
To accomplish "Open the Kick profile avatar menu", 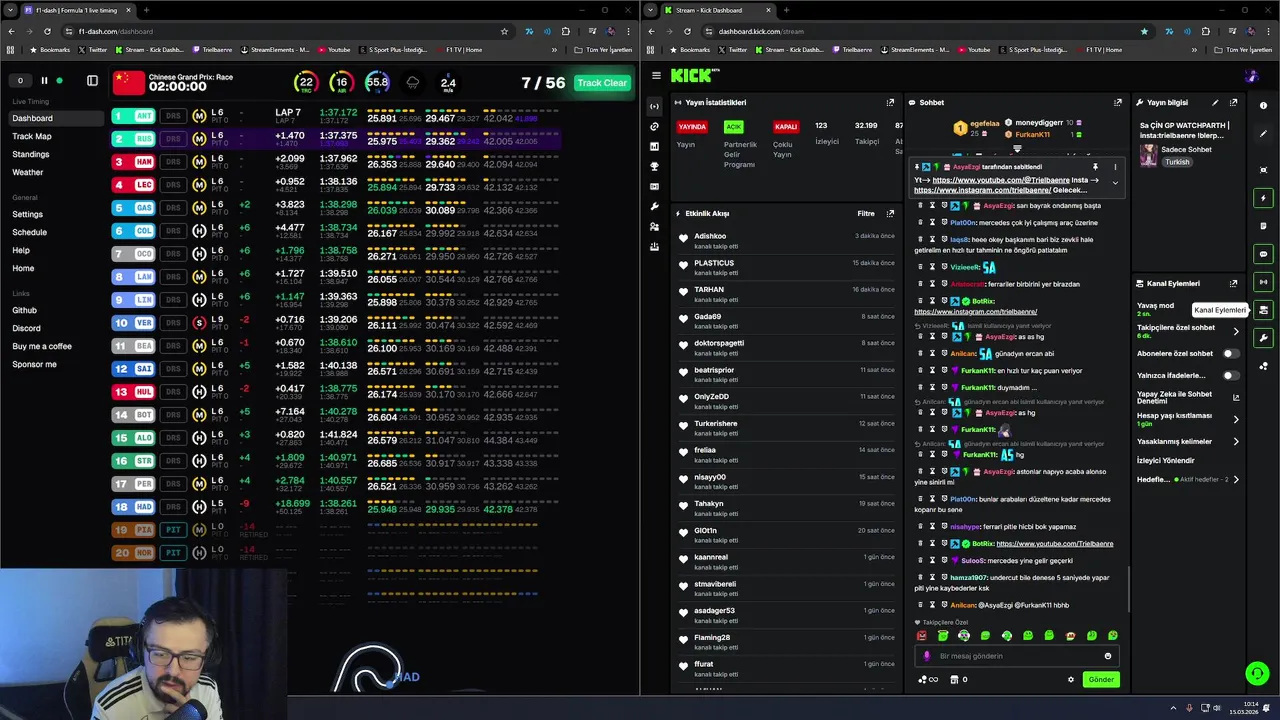I will coord(1251,76).
